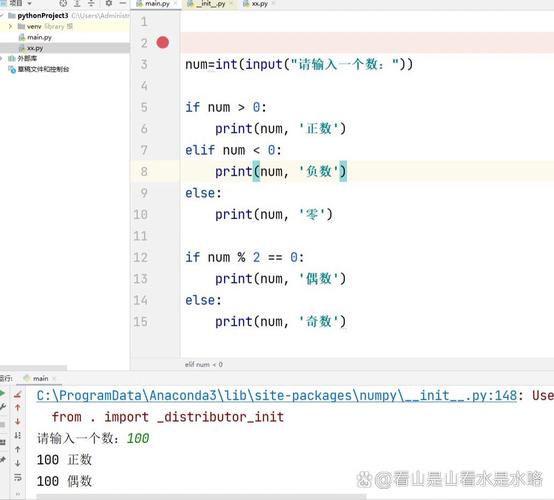
Task: Expand all nodes in the project panel
Action: (77, 4)
